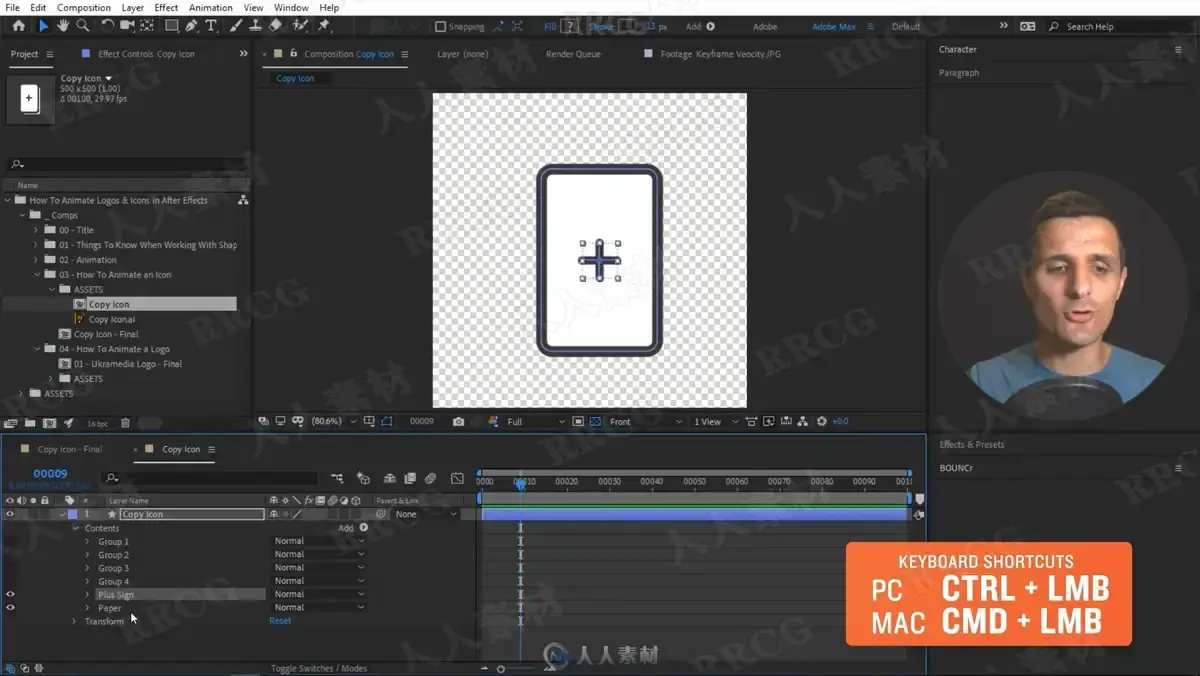Click the Show Channel color icon
The height and width of the screenshot is (676, 1200).
coord(493,422)
